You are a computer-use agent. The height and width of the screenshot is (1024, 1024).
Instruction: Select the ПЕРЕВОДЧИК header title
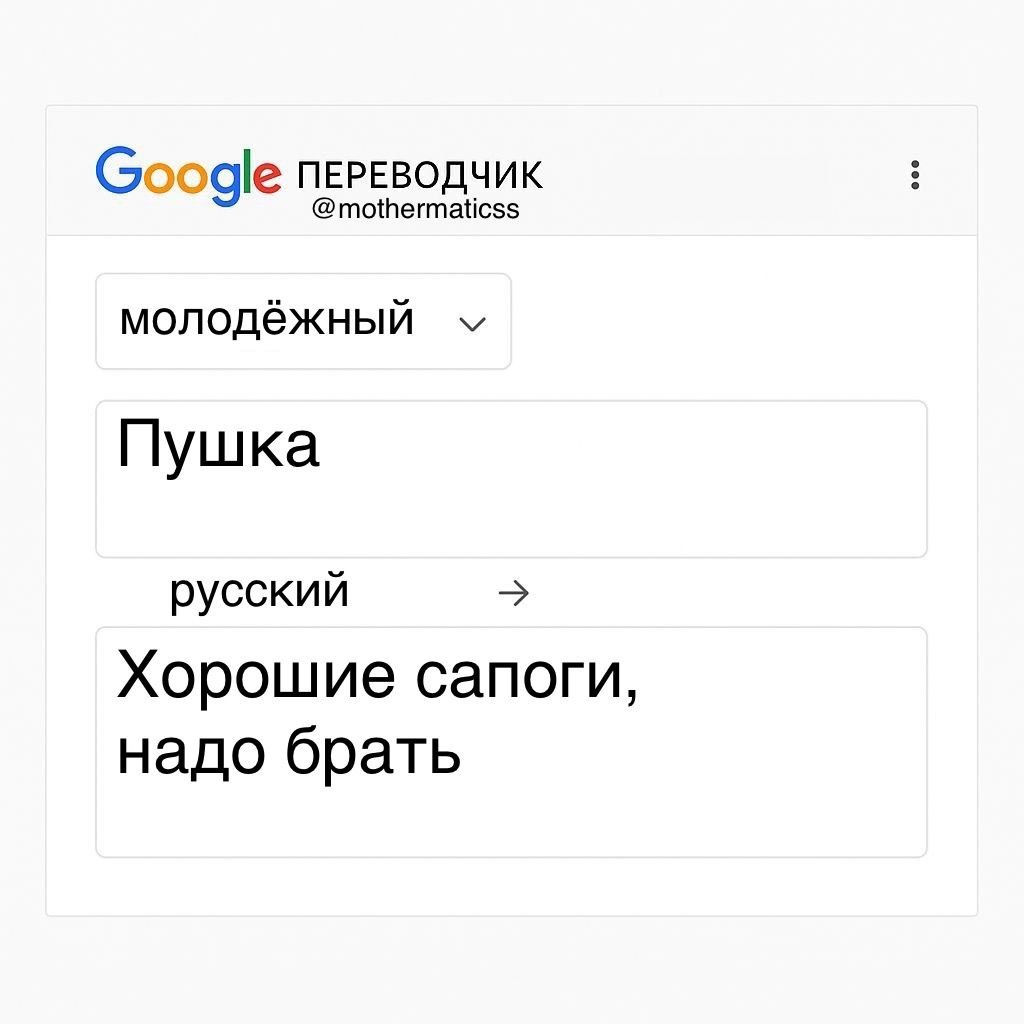(420, 172)
